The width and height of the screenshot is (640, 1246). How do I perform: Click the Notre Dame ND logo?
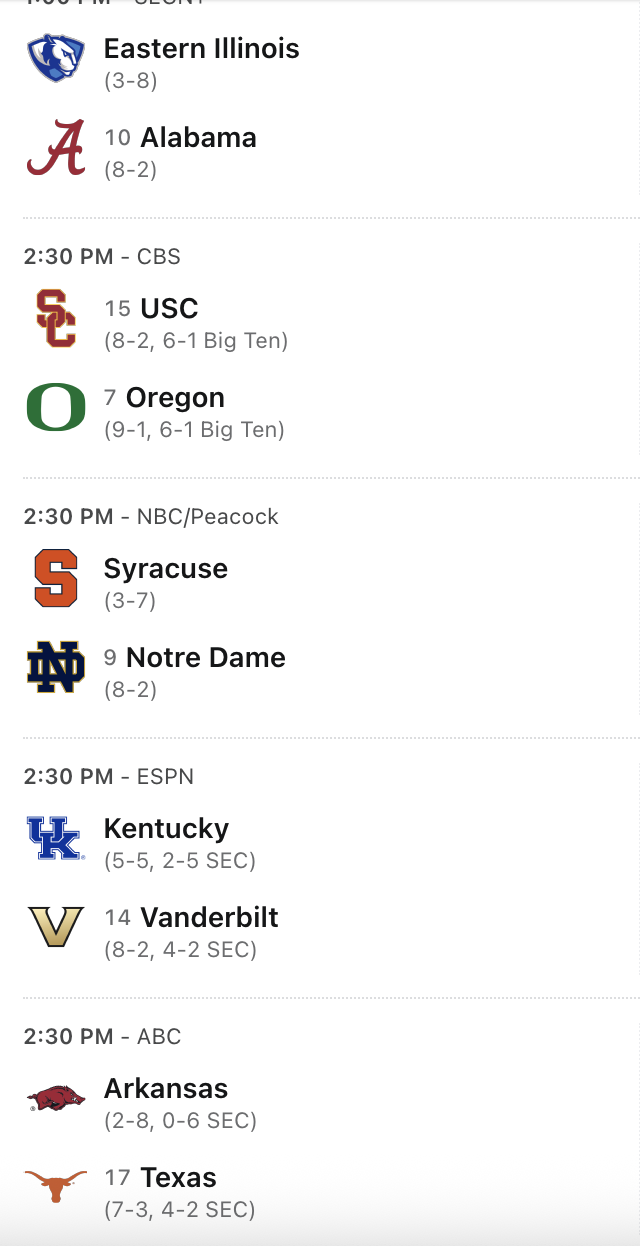click(56, 668)
